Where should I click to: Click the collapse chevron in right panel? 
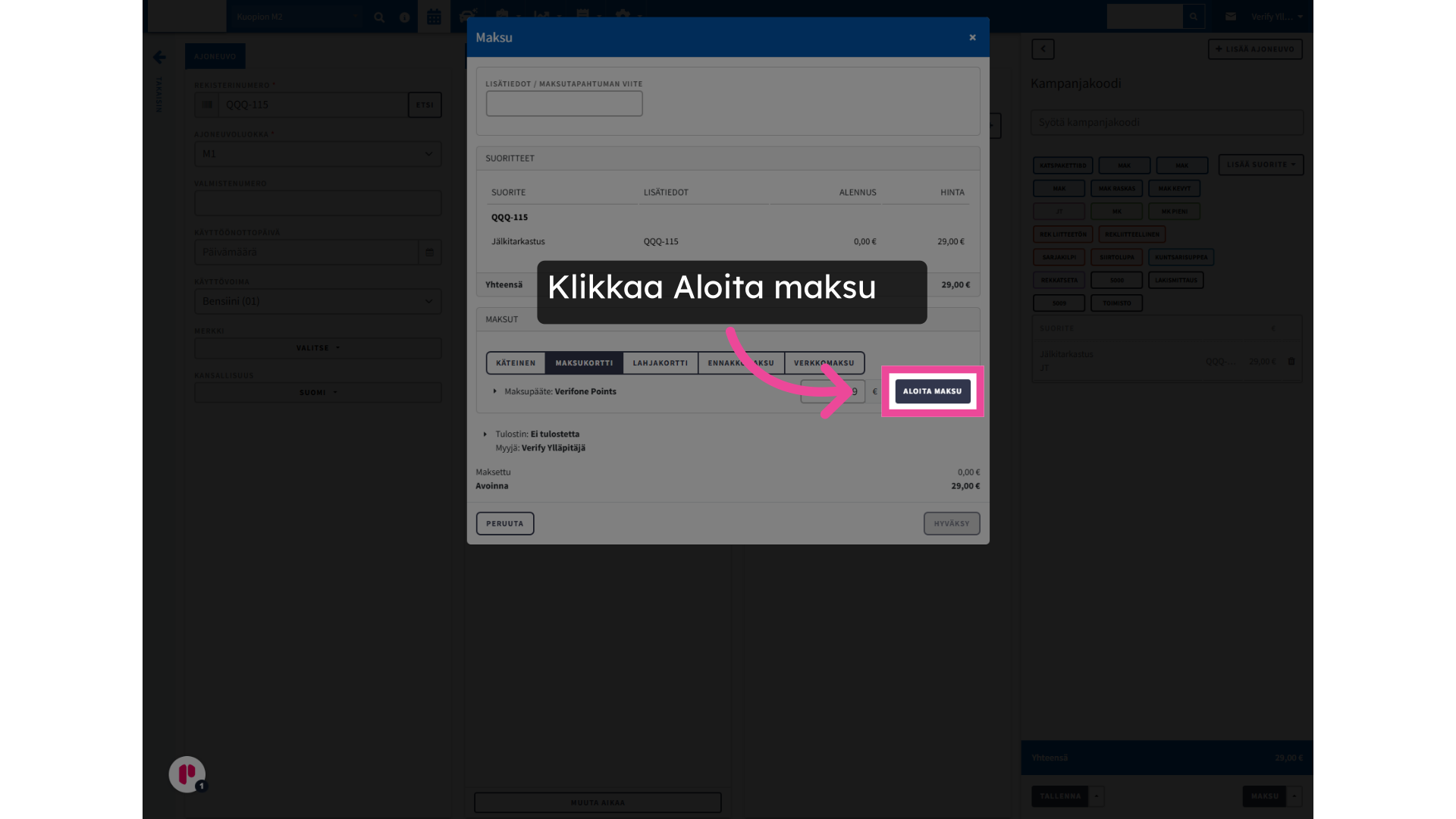click(1043, 49)
